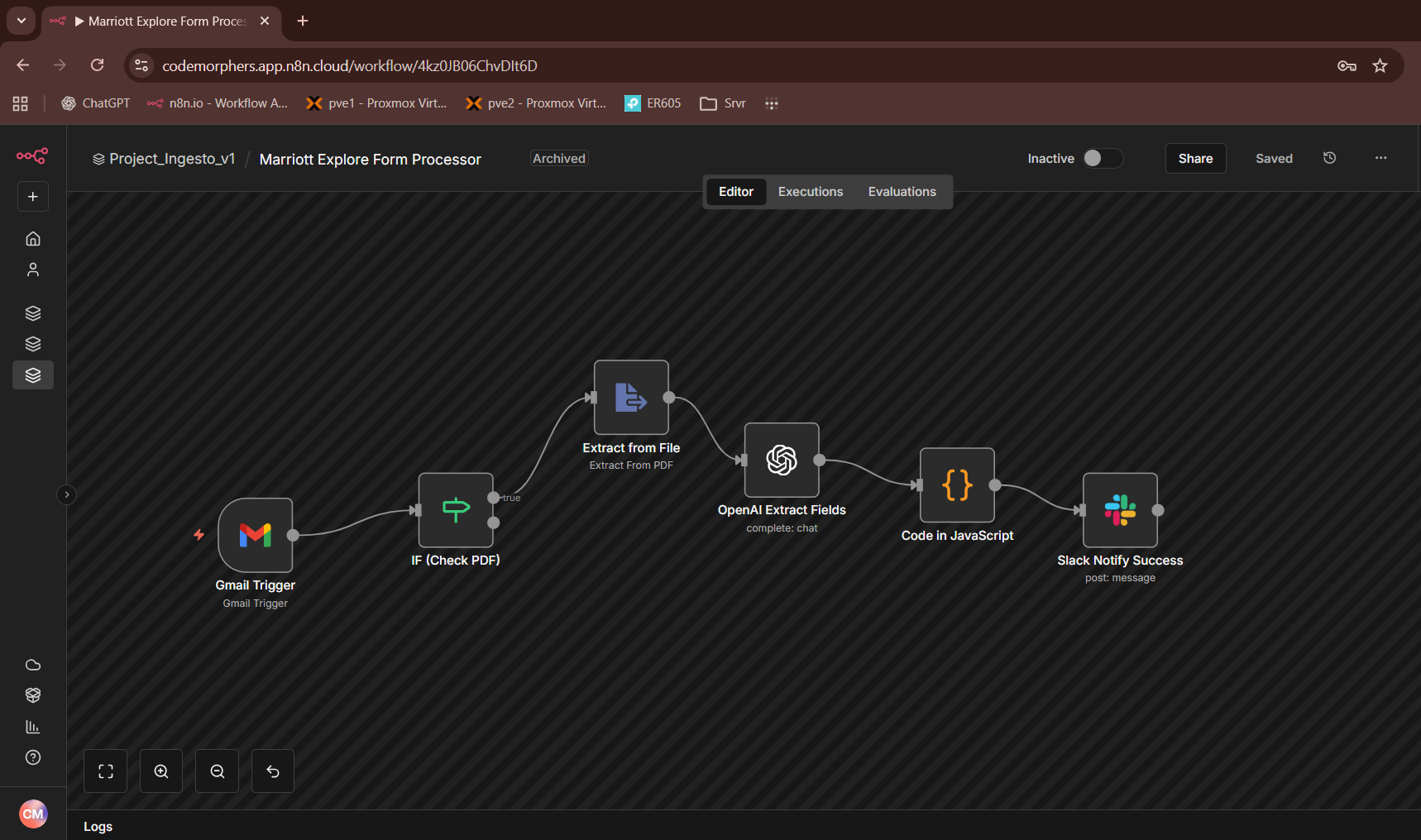
Task: Select the Extract from File node
Action: (631, 398)
